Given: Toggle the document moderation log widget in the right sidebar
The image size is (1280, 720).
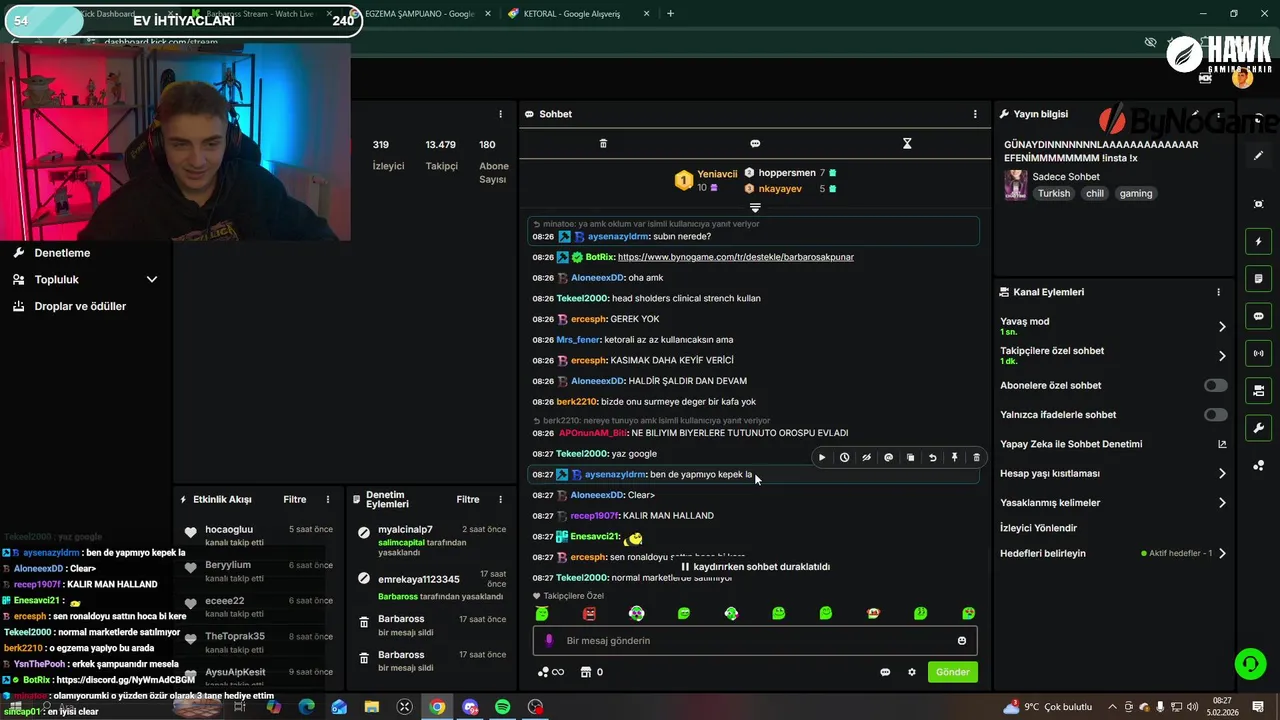Looking at the screenshot, I should pyautogui.click(x=1259, y=279).
